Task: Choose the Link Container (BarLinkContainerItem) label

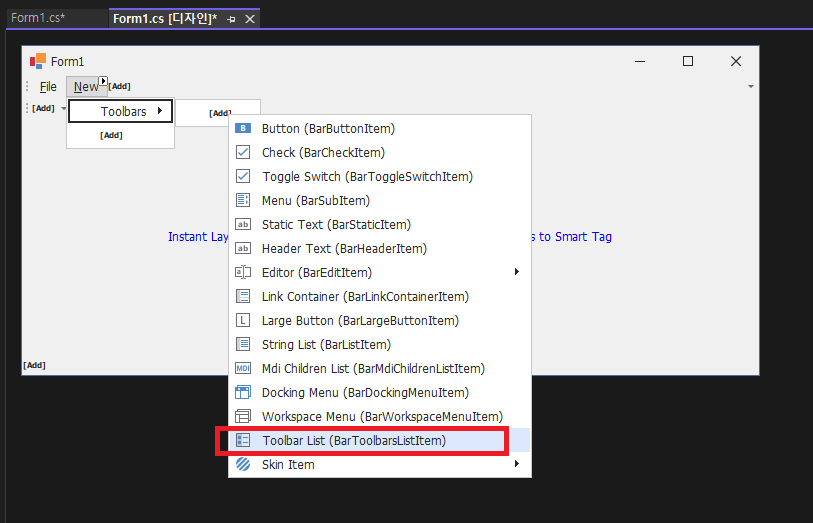Action: 366,296
